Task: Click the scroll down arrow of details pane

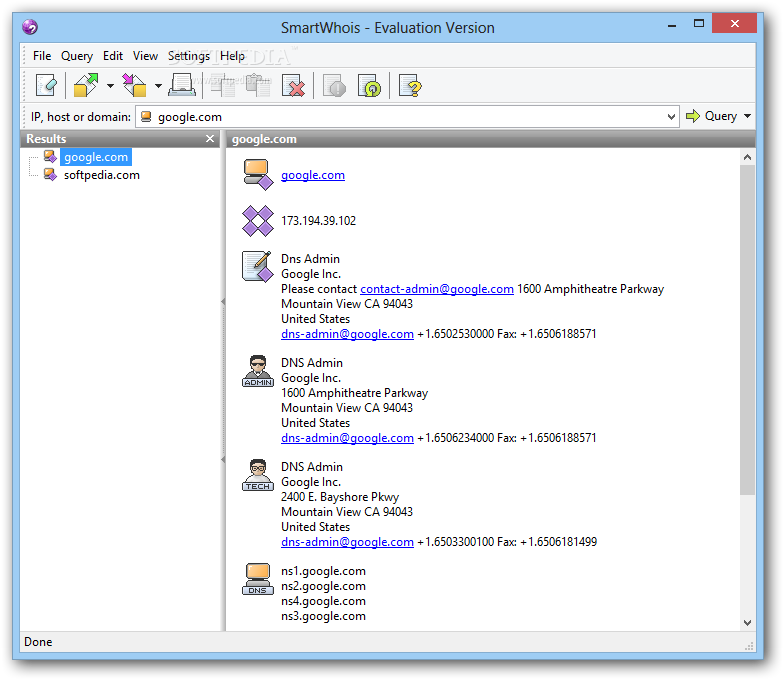Action: pos(748,622)
